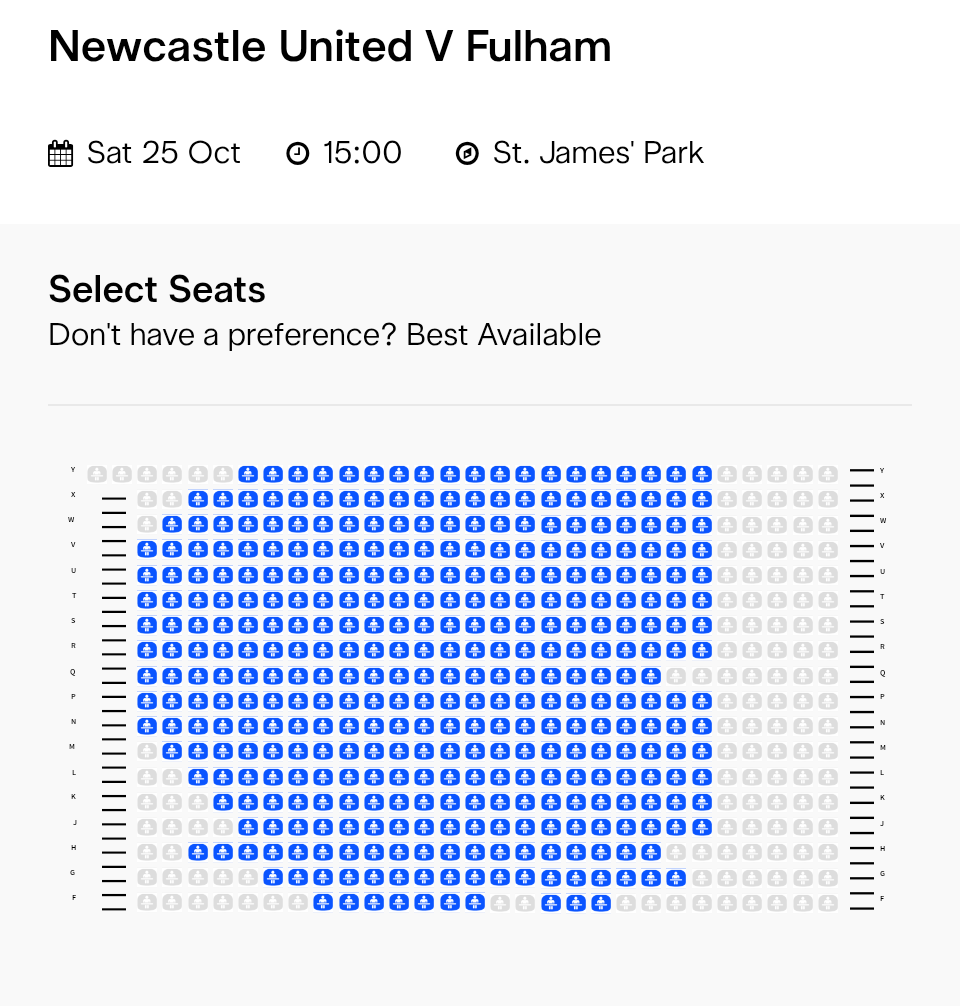Pick the rightmost available seat in row R
The image size is (960, 1006).
(x=701, y=650)
